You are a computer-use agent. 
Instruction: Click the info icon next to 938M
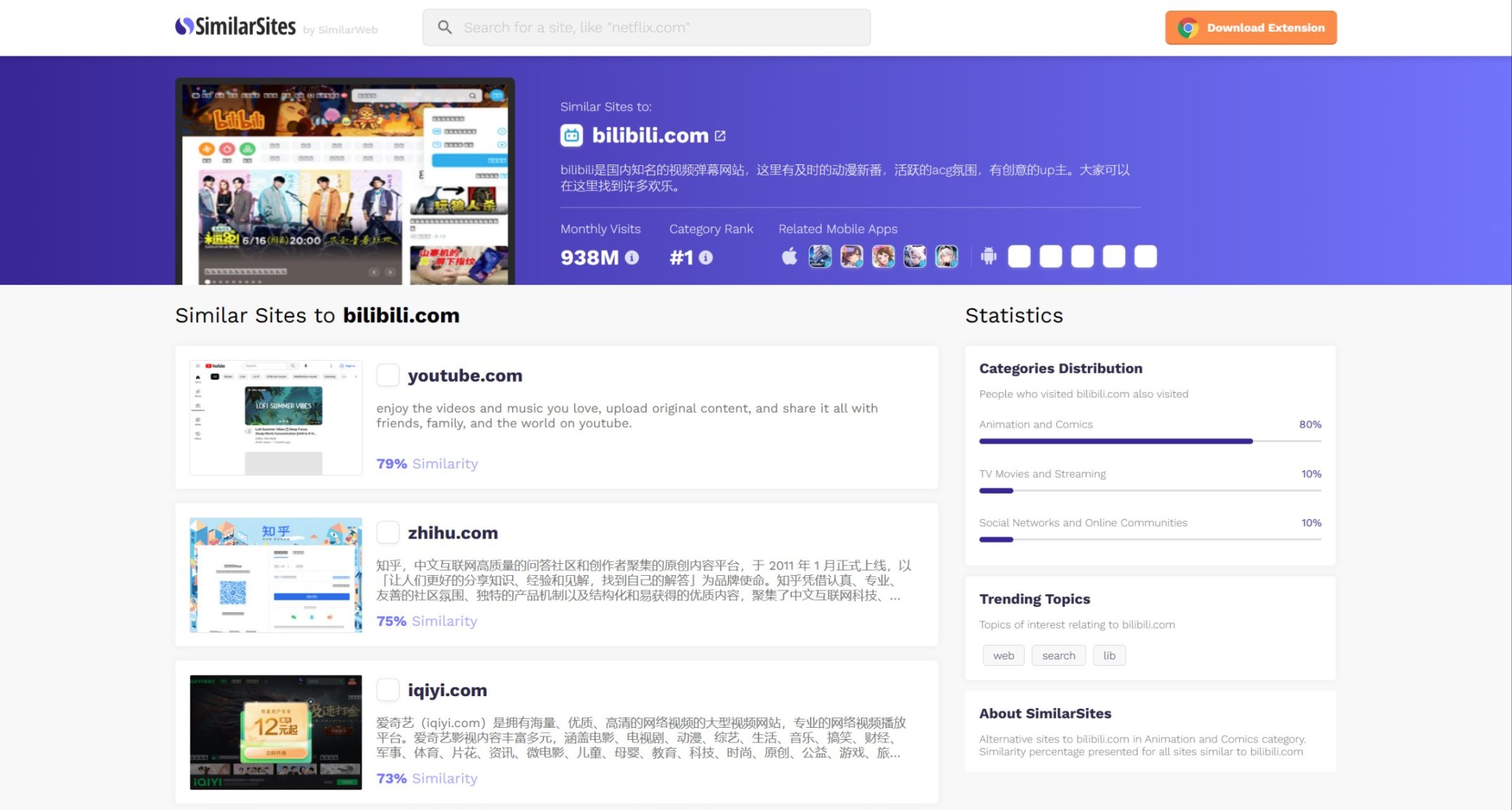tap(632, 257)
